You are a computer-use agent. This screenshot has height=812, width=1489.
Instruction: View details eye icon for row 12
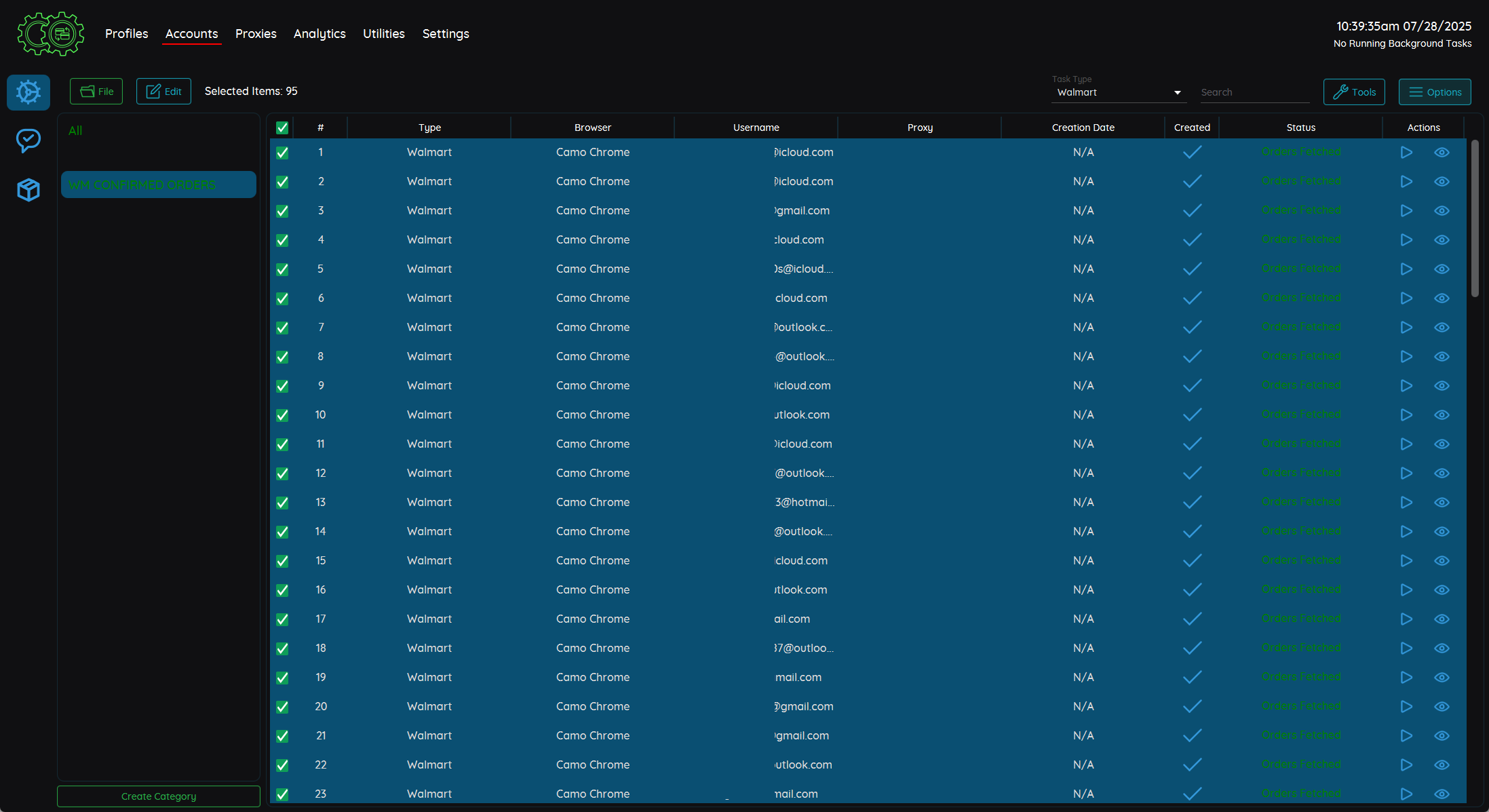(1442, 473)
